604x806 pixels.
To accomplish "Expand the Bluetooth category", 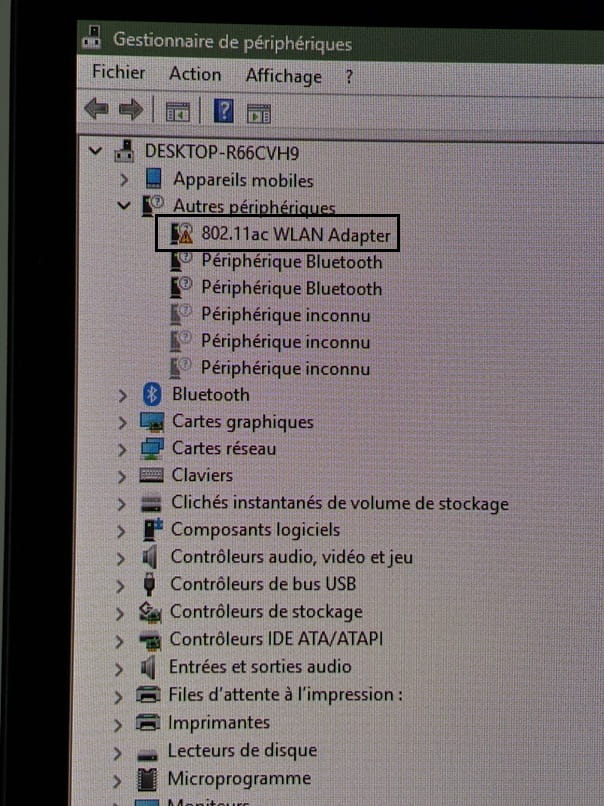I will (x=122, y=395).
